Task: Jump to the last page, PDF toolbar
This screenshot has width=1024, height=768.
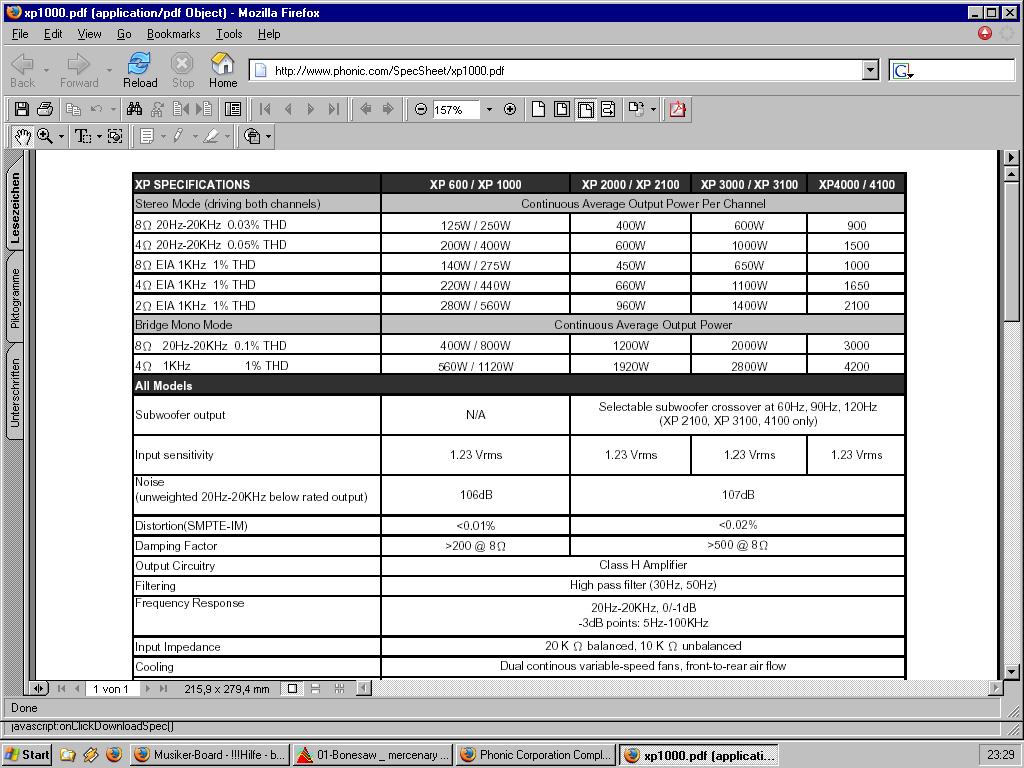Action: pyautogui.click(x=334, y=109)
